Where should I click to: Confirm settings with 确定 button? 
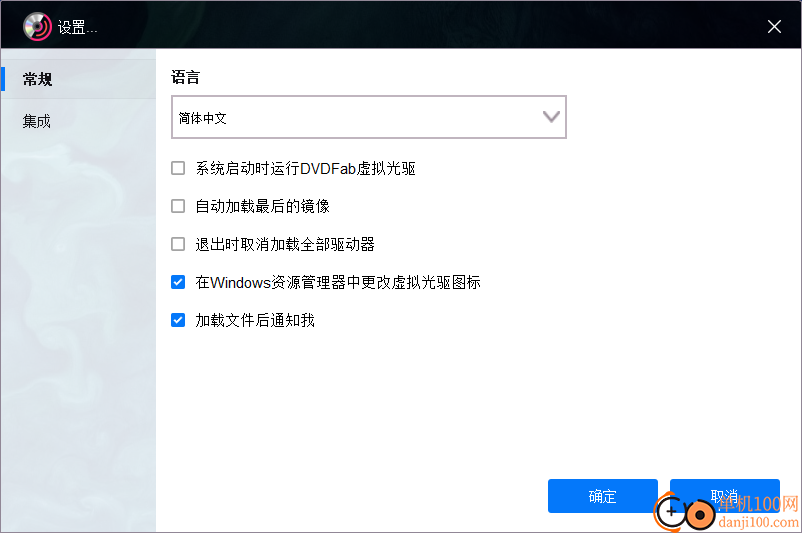tap(603, 496)
